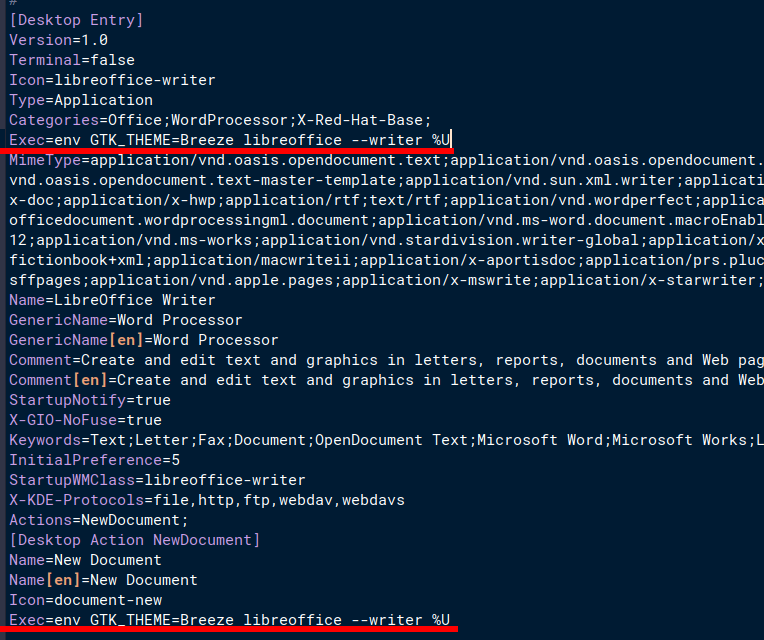The image size is (764, 640).
Task: Select the Version=1.0 line
Action: (x=58, y=40)
